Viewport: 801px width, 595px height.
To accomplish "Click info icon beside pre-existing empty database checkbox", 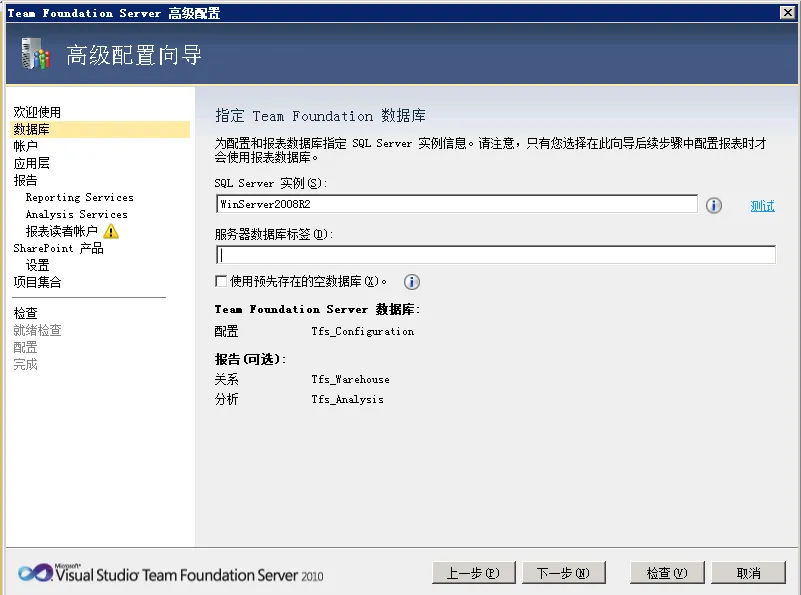I will tap(412, 282).
